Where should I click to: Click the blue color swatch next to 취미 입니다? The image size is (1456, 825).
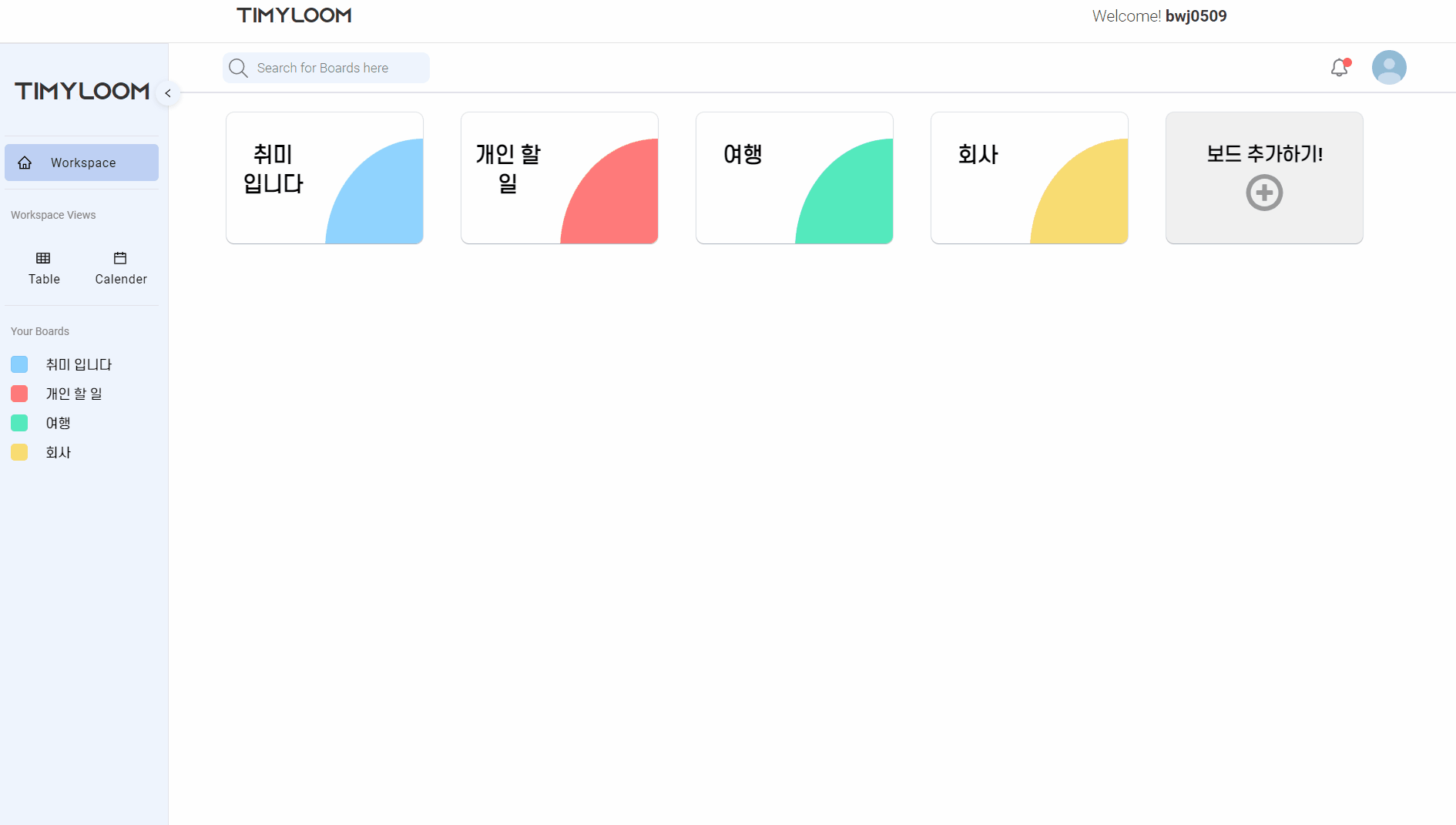[x=19, y=364]
